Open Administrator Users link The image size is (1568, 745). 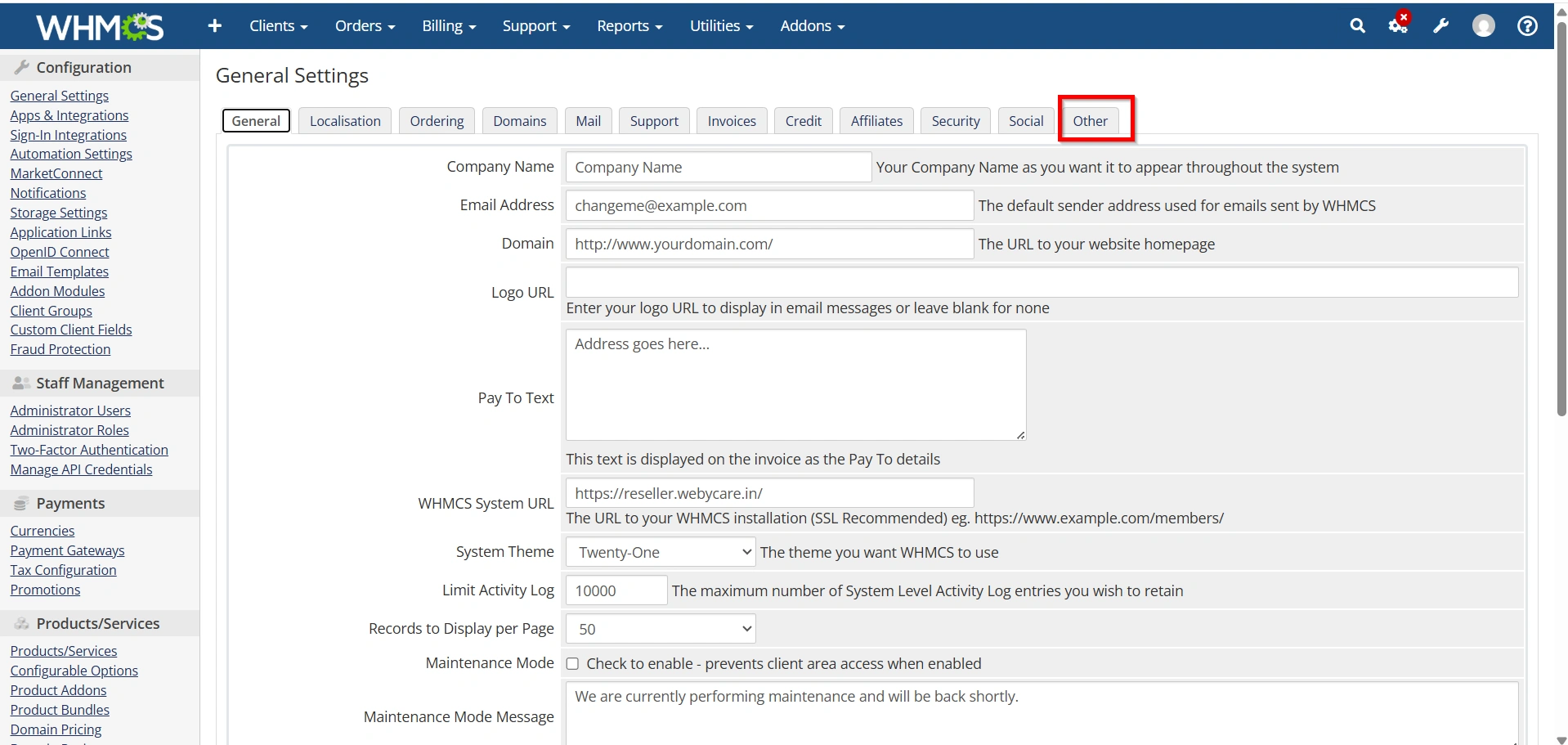point(70,411)
